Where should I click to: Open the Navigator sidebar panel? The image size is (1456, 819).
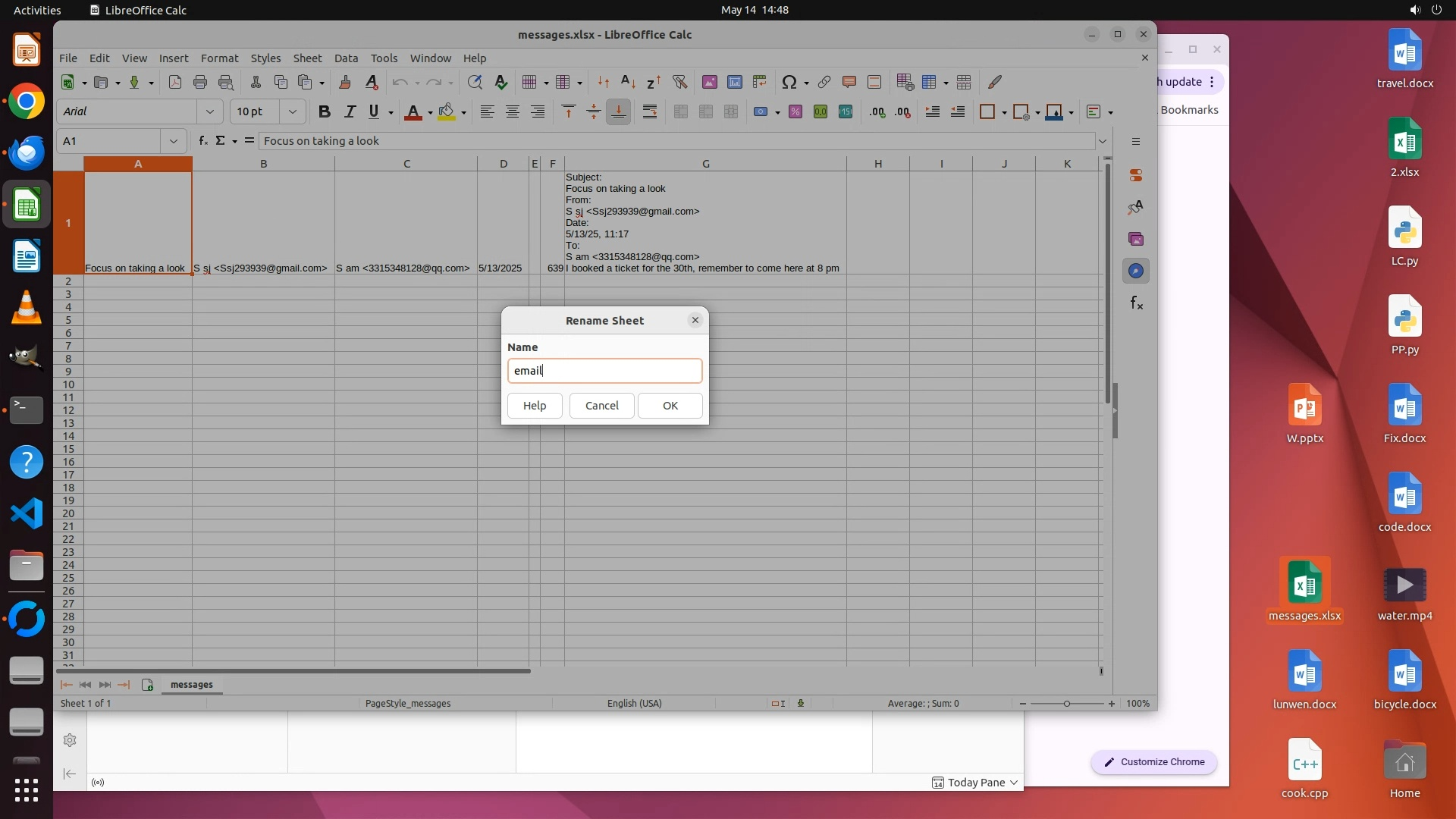[x=1135, y=271]
